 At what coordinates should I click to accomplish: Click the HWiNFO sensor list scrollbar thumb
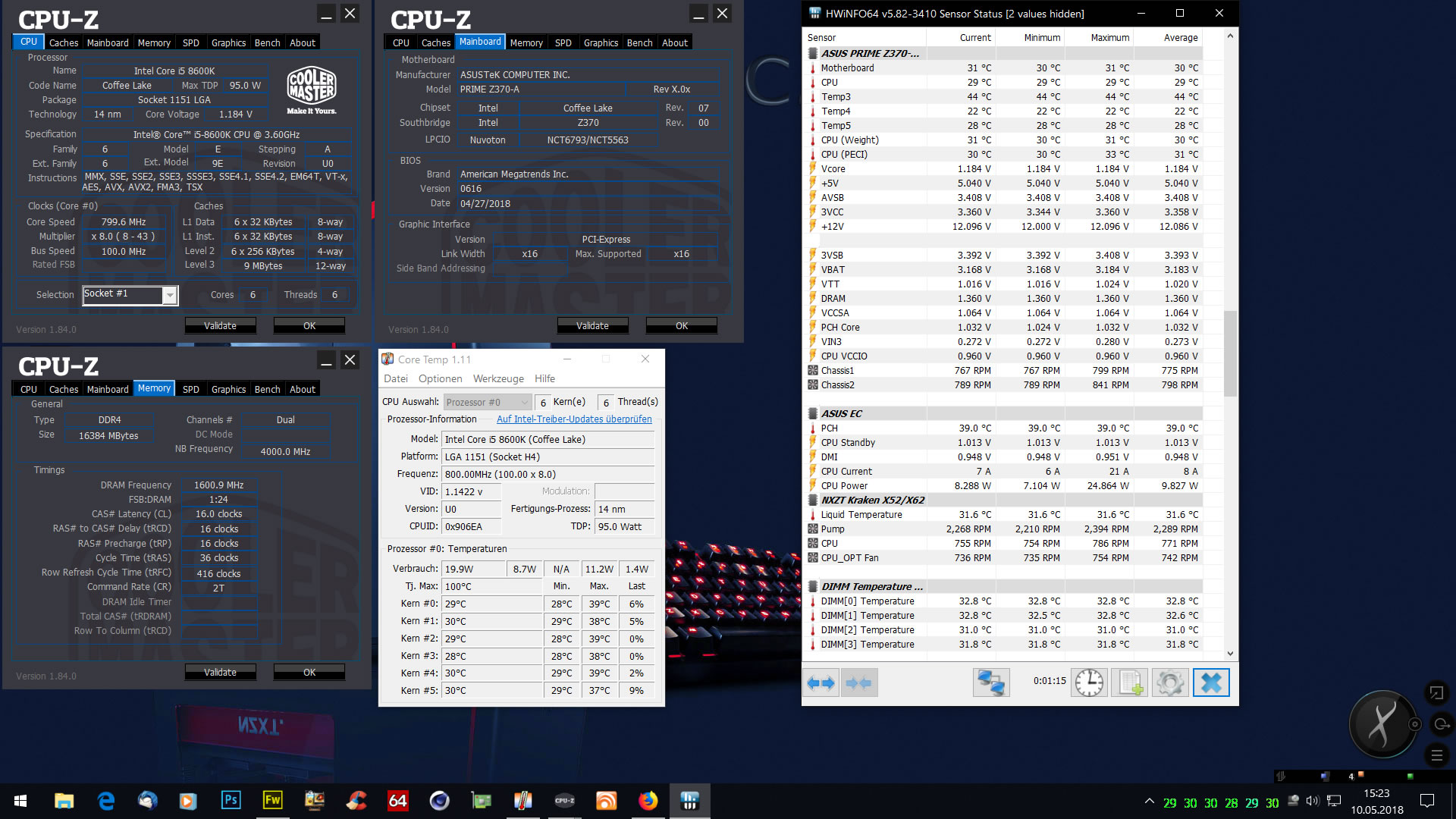click(1230, 353)
